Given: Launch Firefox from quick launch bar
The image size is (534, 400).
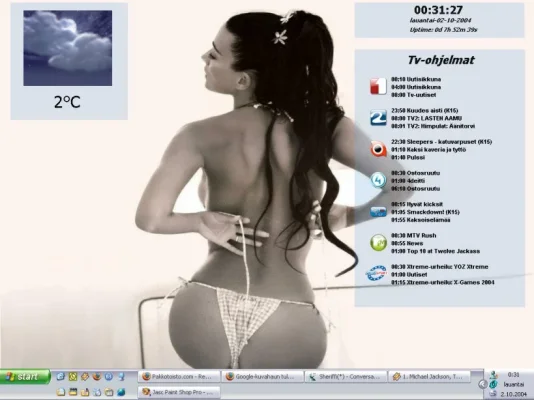Looking at the screenshot, I should click(97, 376).
